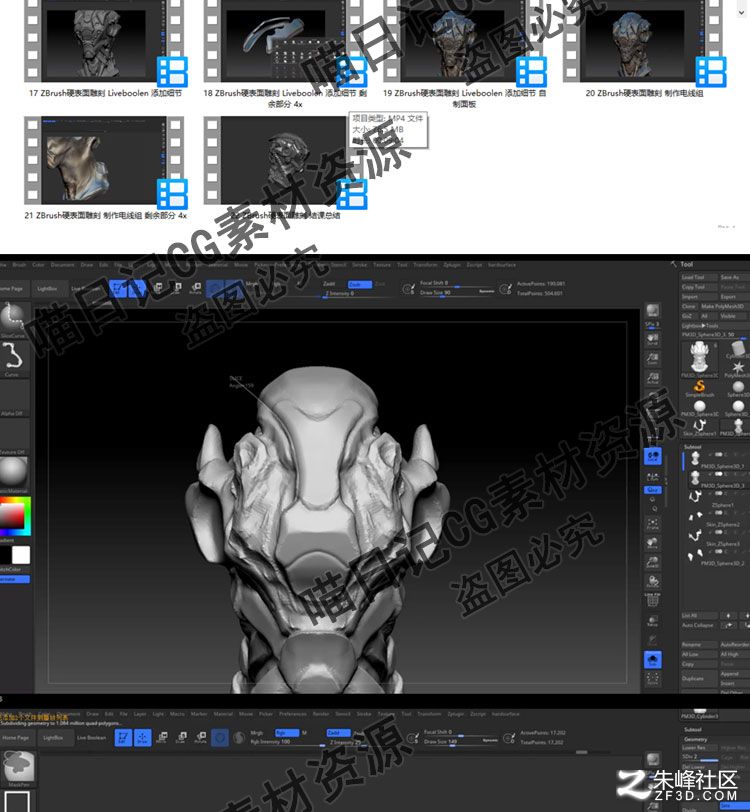Toggle Solo mode on right shelf
This screenshot has width=750, height=812.
click(x=653, y=659)
